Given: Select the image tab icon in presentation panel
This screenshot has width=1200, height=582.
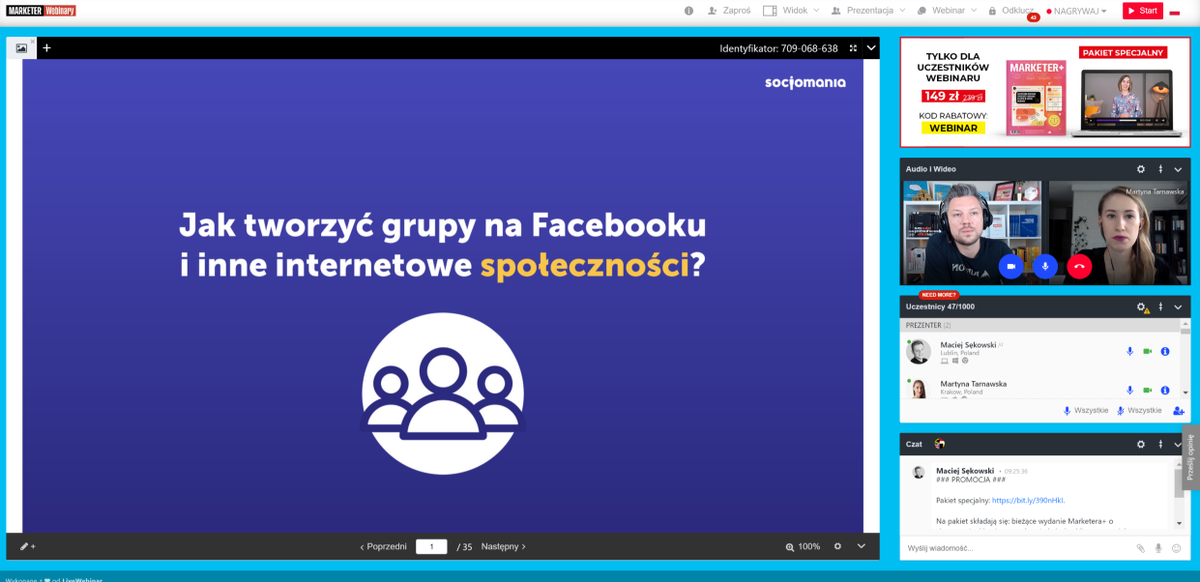Looking at the screenshot, I should [x=21, y=47].
